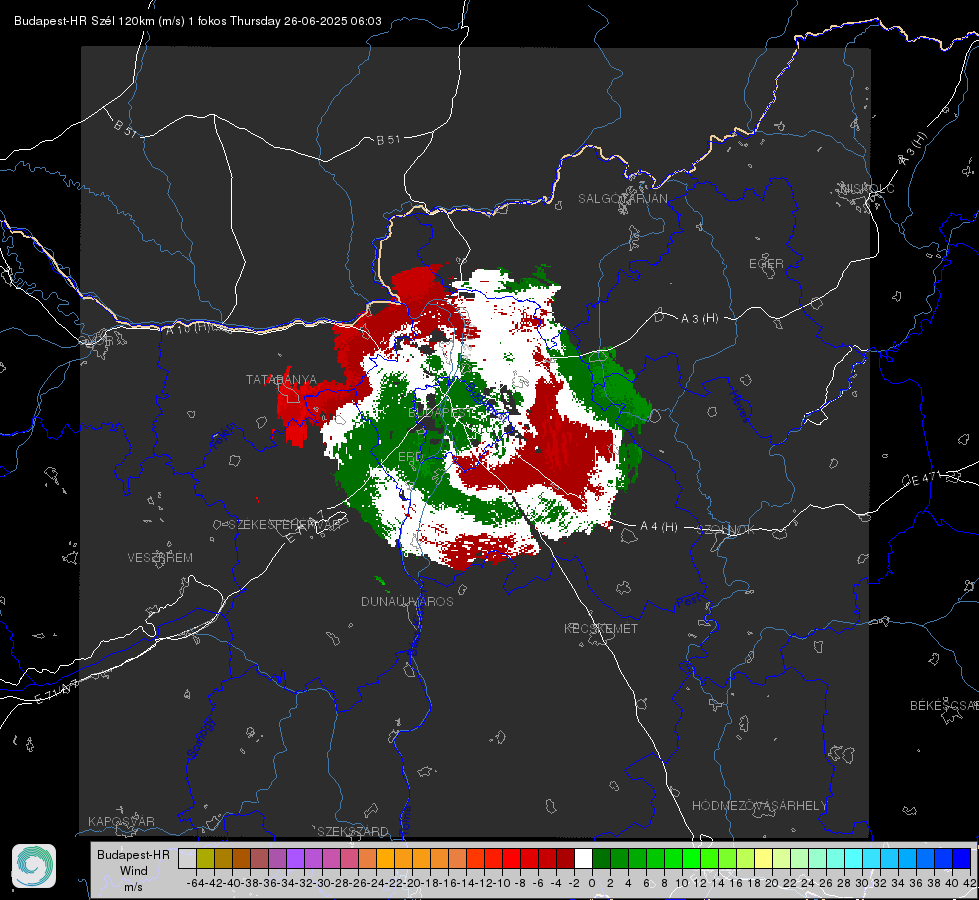Click the B 51 road label near top center
The image size is (979, 900).
(x=388, y=140)
